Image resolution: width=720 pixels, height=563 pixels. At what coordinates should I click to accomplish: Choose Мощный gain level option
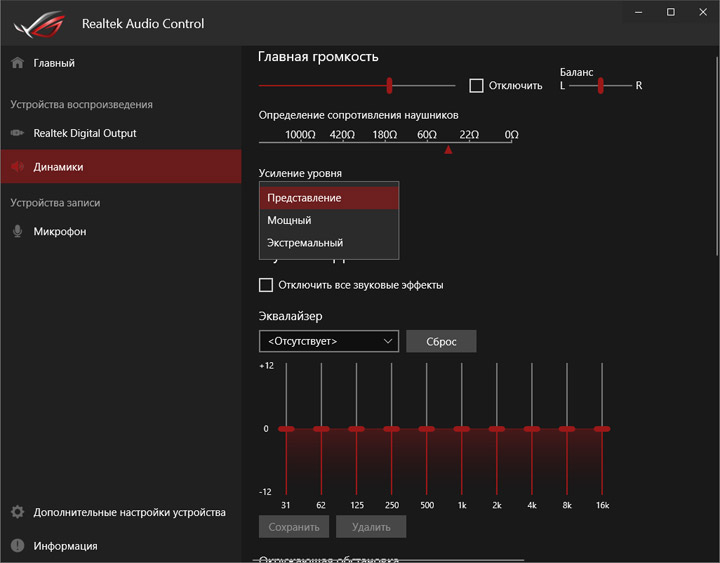[x=329, y=220]
